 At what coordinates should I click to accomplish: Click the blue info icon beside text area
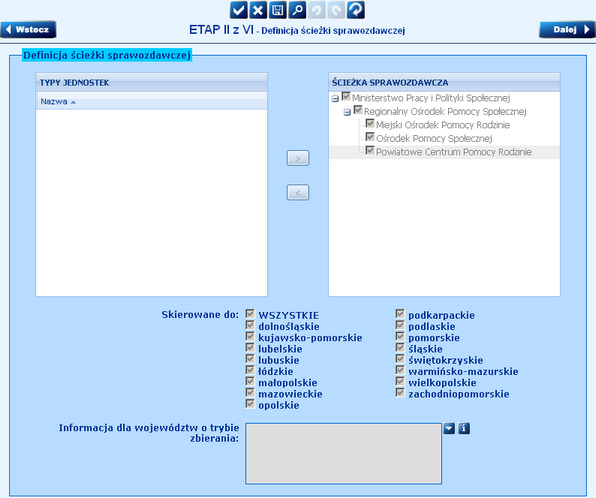pyautogui.click(x=464, y=428)
